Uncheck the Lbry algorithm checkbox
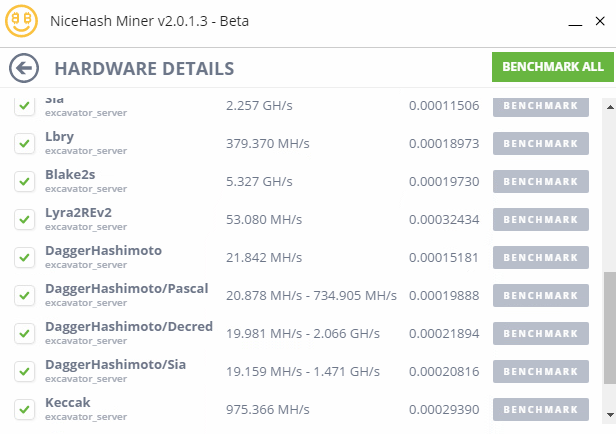Screen dimensions: 616x434 25,143
